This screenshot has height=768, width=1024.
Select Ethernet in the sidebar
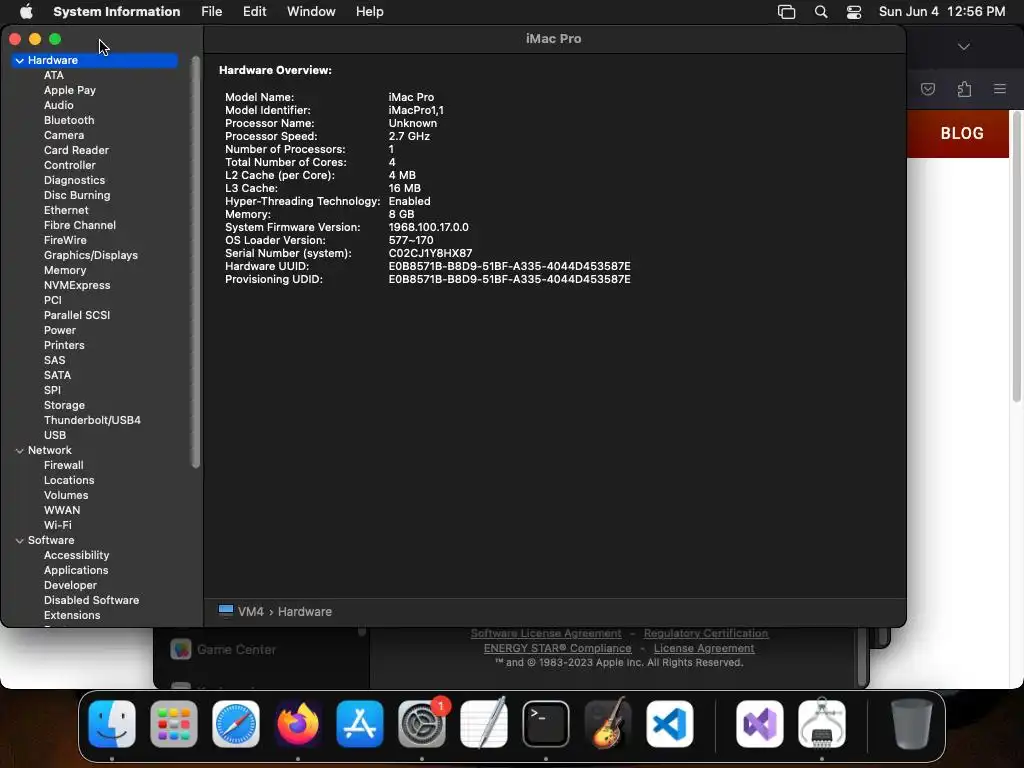(66, 210)
